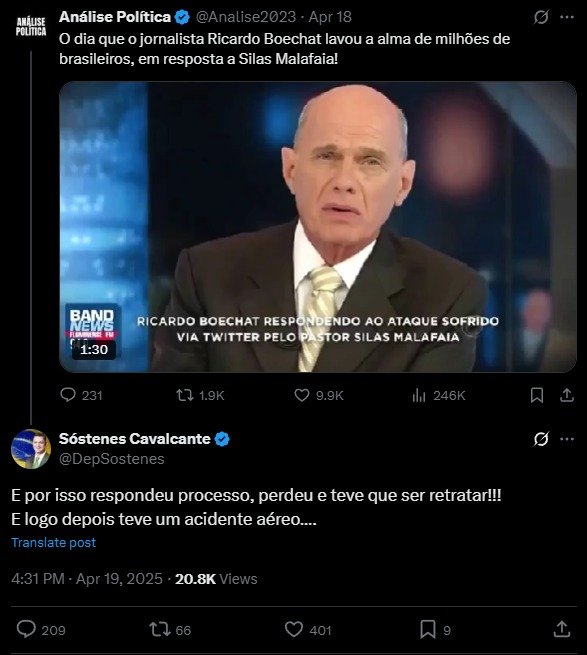
Task: Share the Análise Política post
Action: point(567,395)
